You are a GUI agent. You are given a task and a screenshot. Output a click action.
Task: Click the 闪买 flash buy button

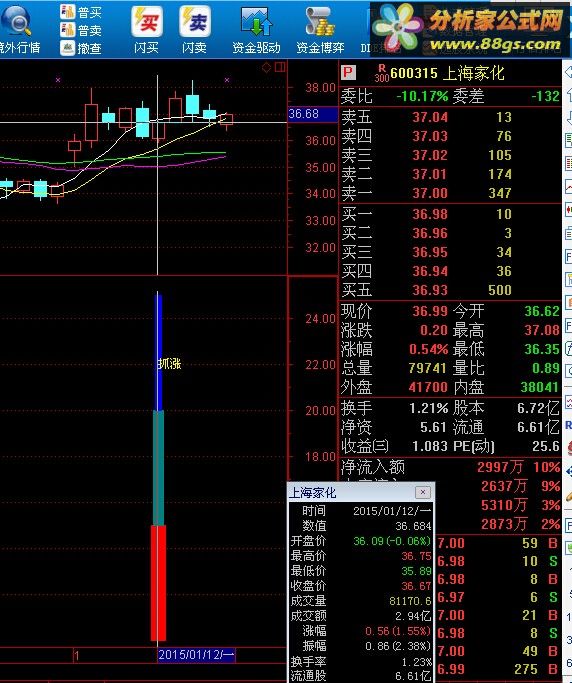146,30
